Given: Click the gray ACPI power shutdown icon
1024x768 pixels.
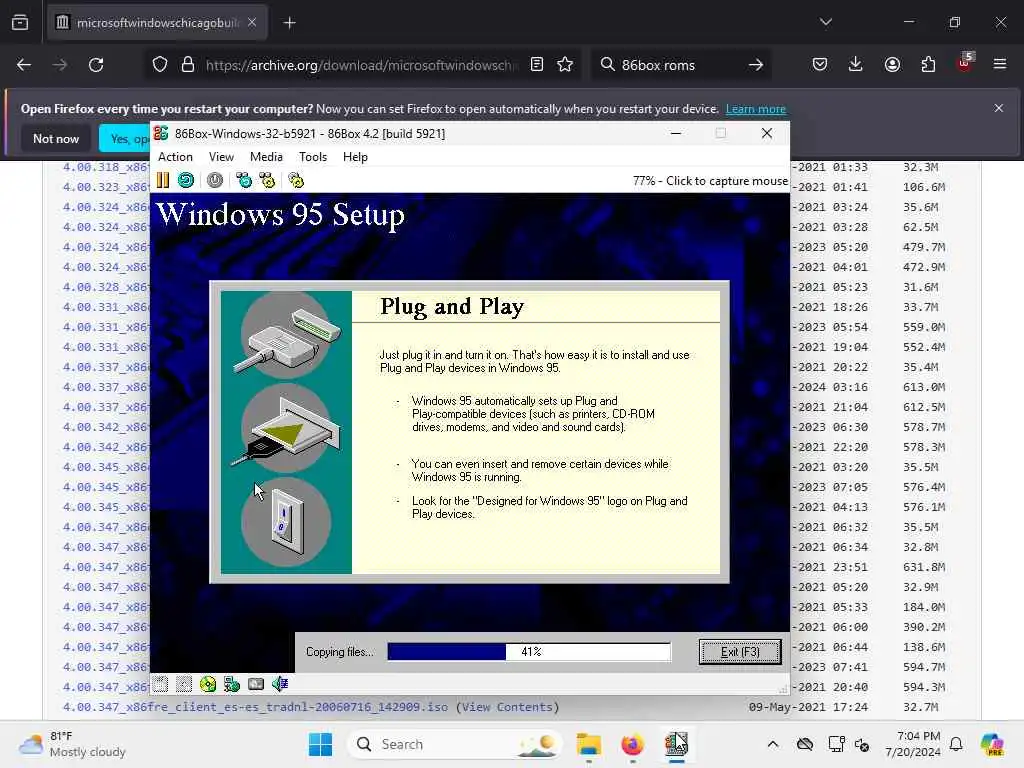Looking at the screenshot, I should click(x=215, y=180).
